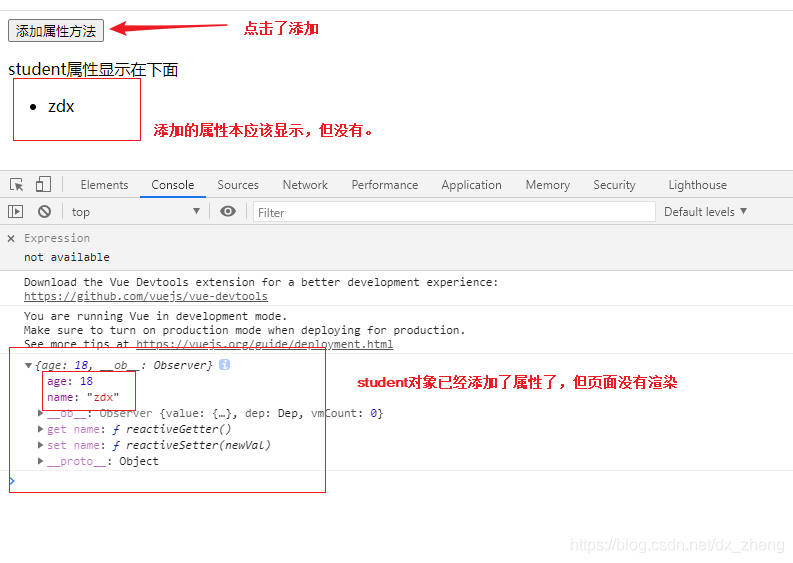Open the Performance tab

(x=385, y=185)
